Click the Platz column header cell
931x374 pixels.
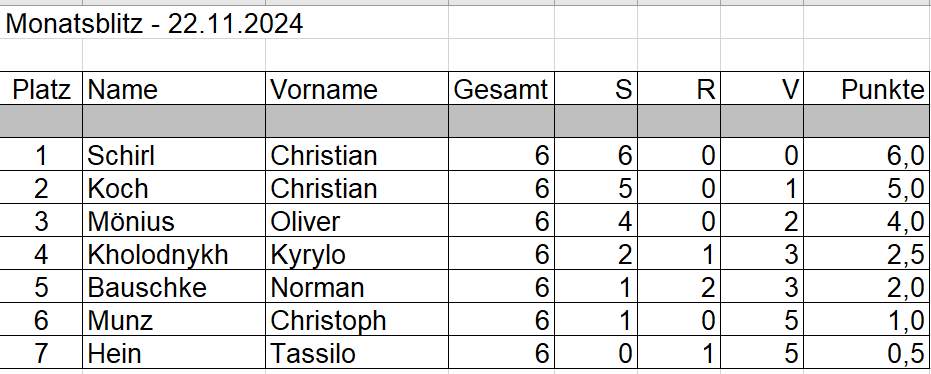(x=41, y=89)
